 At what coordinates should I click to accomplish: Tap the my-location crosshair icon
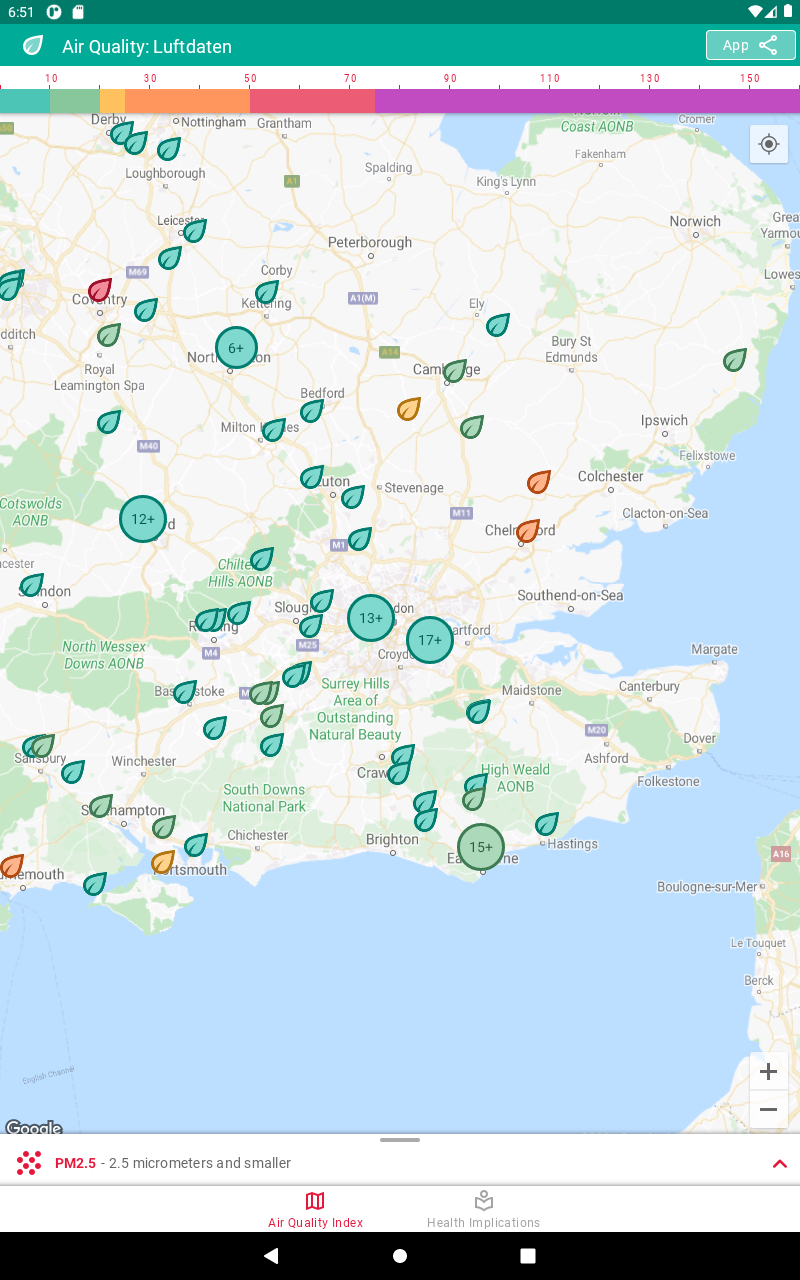click(x=768, y=144)
